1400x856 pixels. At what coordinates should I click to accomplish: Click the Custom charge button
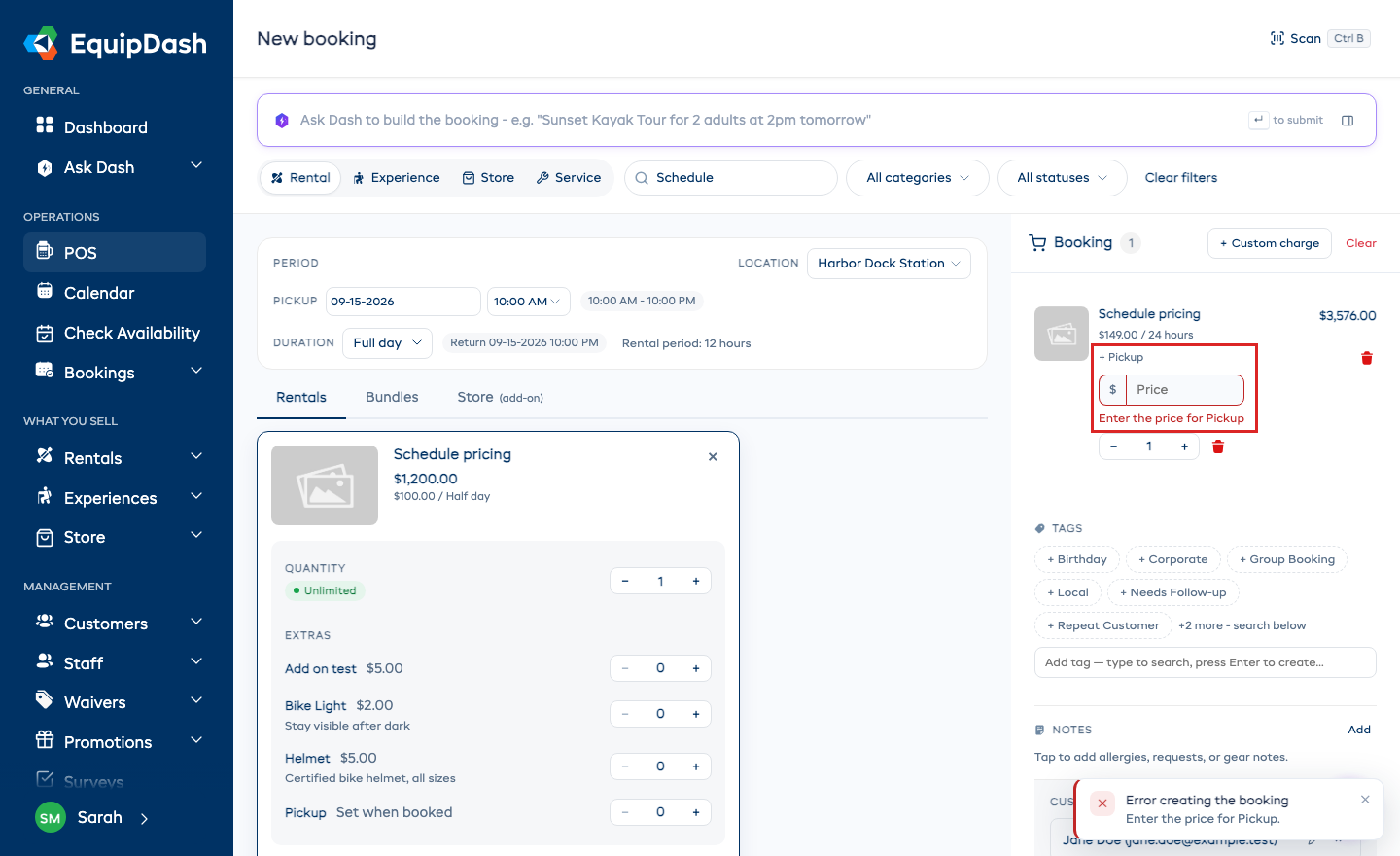coord(1270,243)
